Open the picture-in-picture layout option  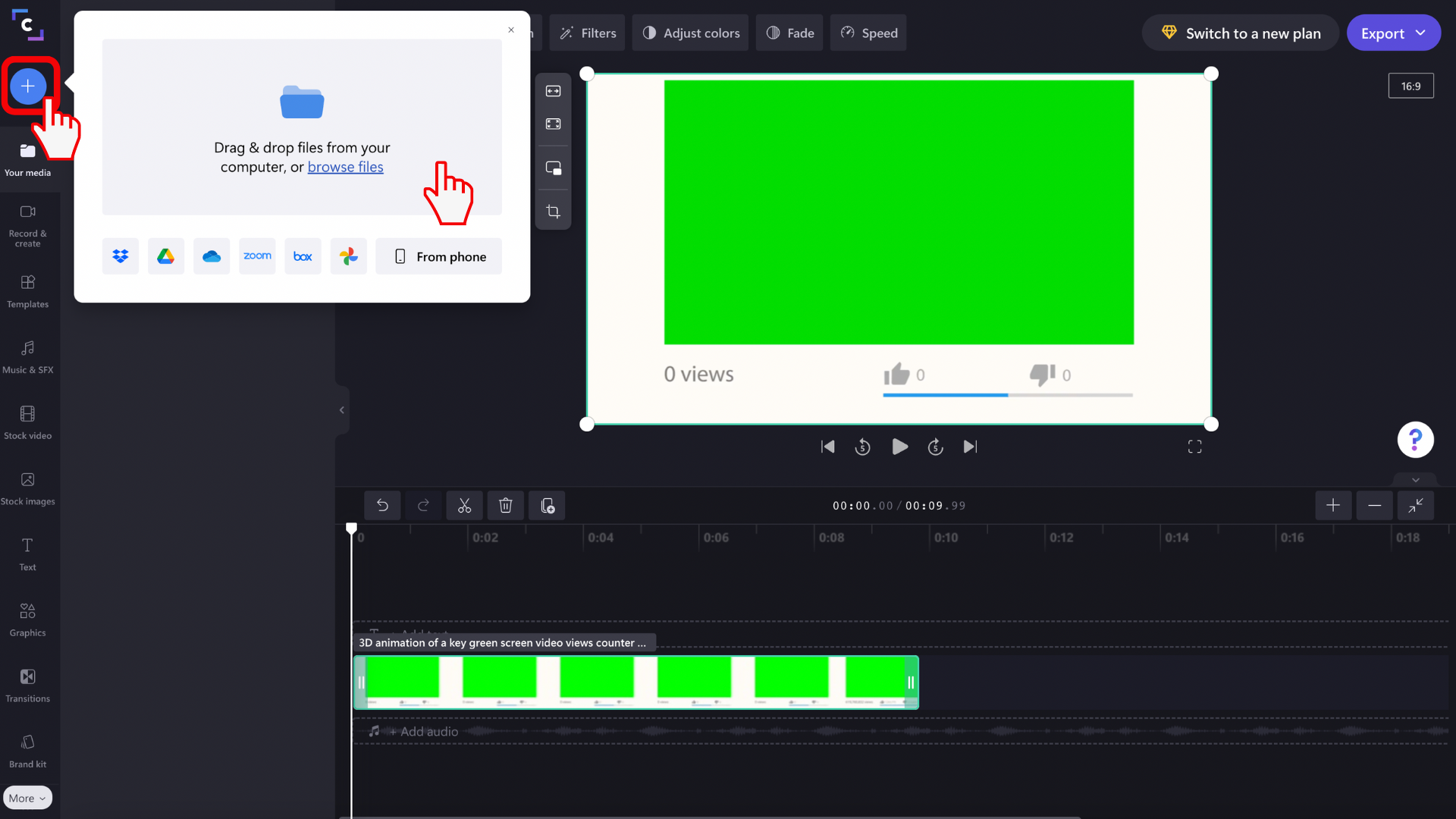[554, 168]
